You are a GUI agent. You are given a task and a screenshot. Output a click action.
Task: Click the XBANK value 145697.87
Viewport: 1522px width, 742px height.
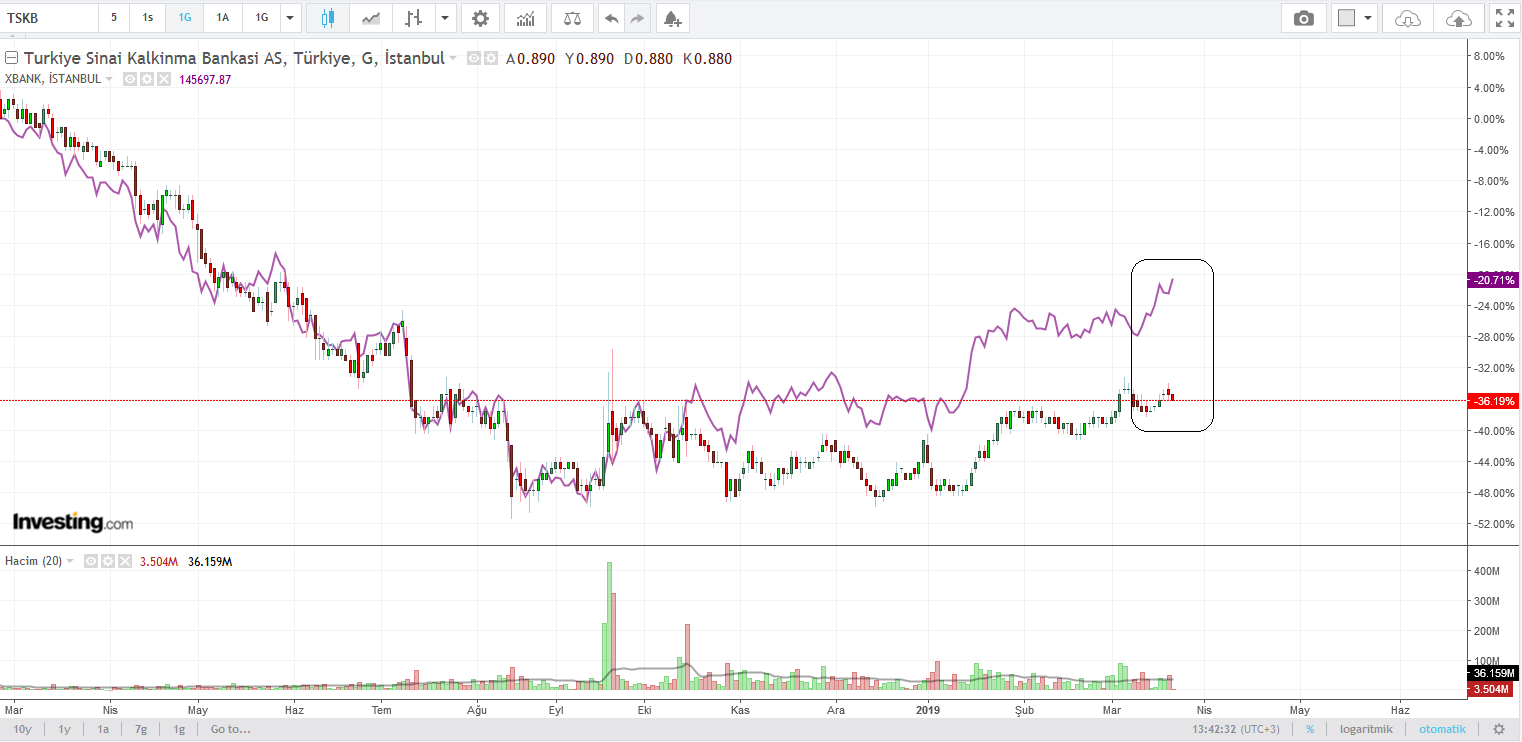[x=205, y=79]
